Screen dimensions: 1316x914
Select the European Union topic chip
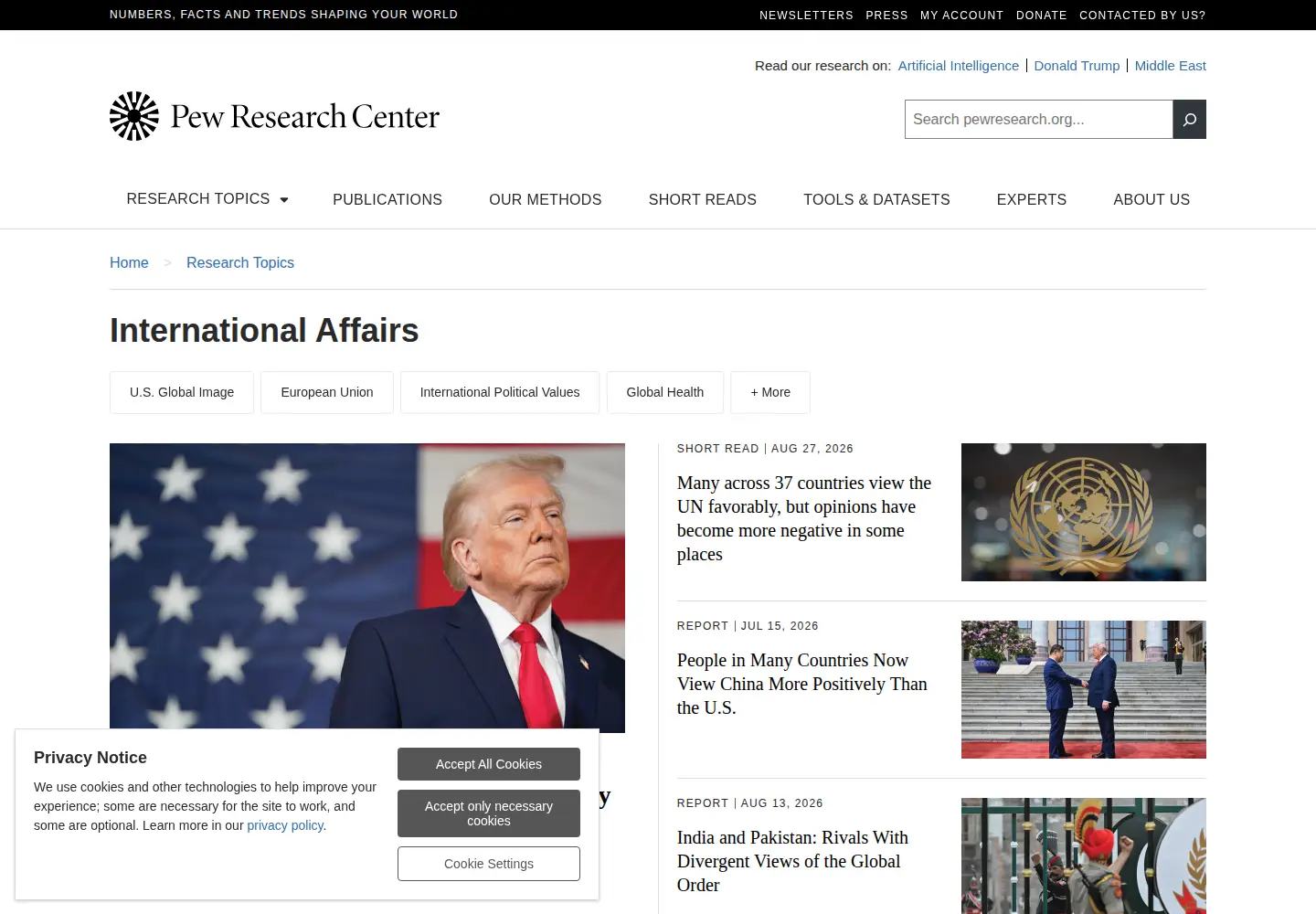pyautogui.click(x=327, y=392)
